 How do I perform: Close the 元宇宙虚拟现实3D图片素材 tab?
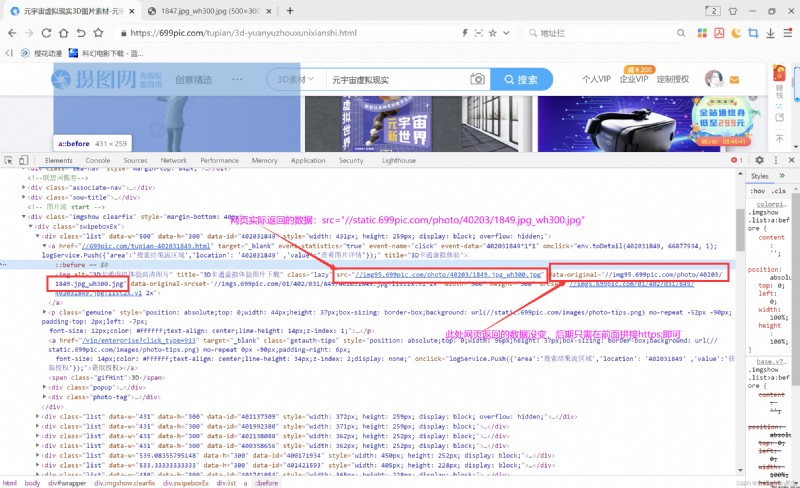(x=132, y=11)
